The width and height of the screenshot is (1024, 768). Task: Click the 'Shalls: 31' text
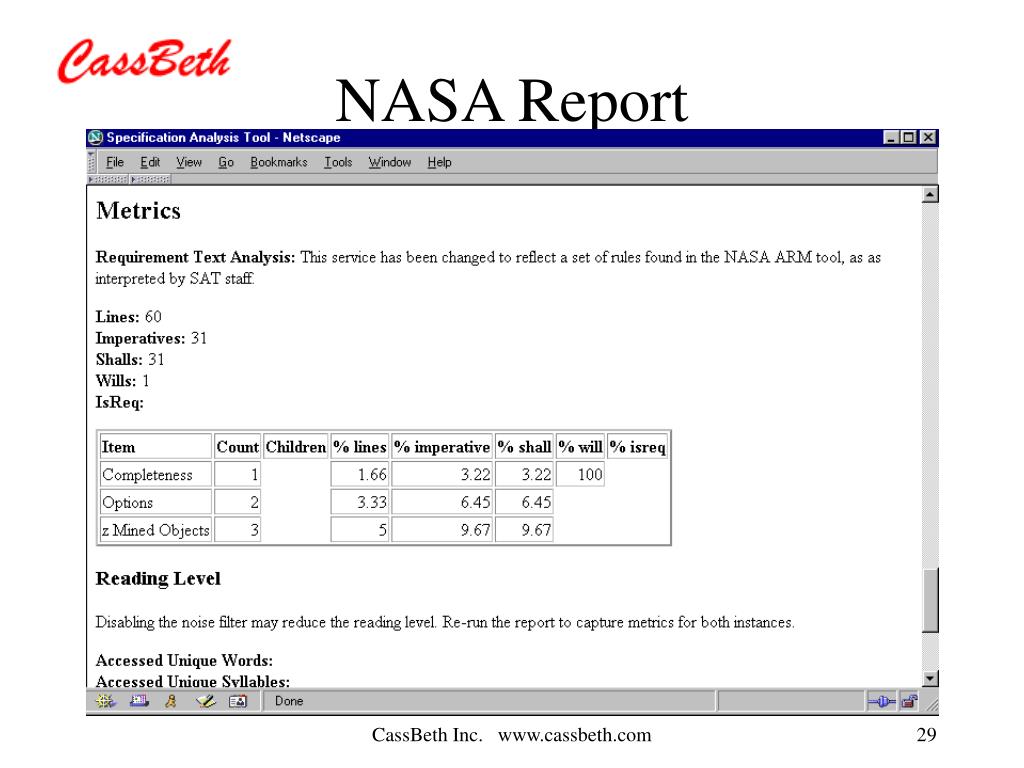point(130,360)
